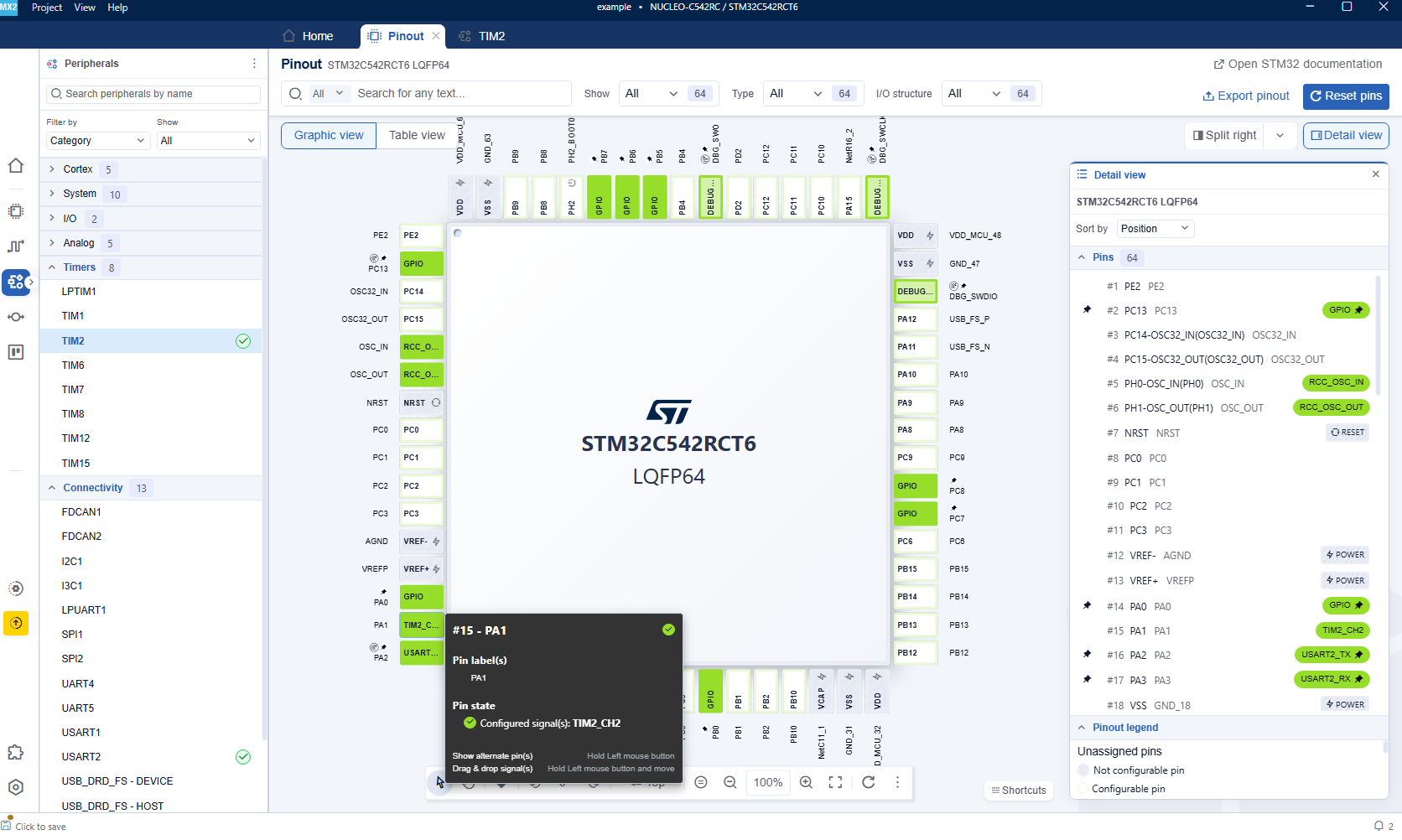The height and width of the screenshot is (840, 1402).
Task: Expand the Analog category
Action: click(51, 243)
